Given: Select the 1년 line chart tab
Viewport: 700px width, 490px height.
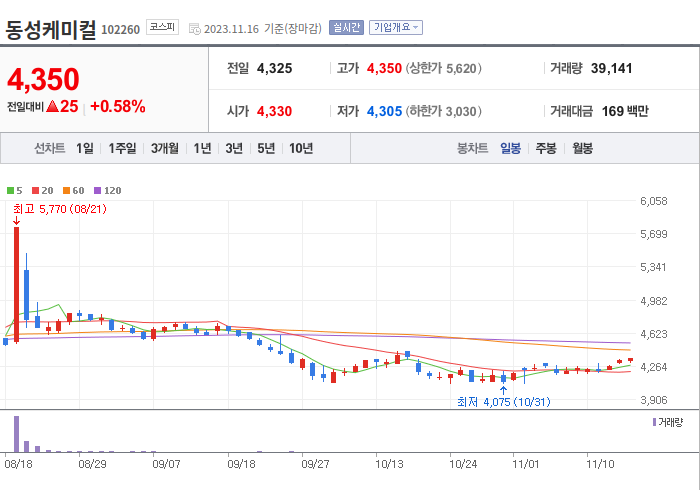Looking at the screenshot, I should click(202, 148).
